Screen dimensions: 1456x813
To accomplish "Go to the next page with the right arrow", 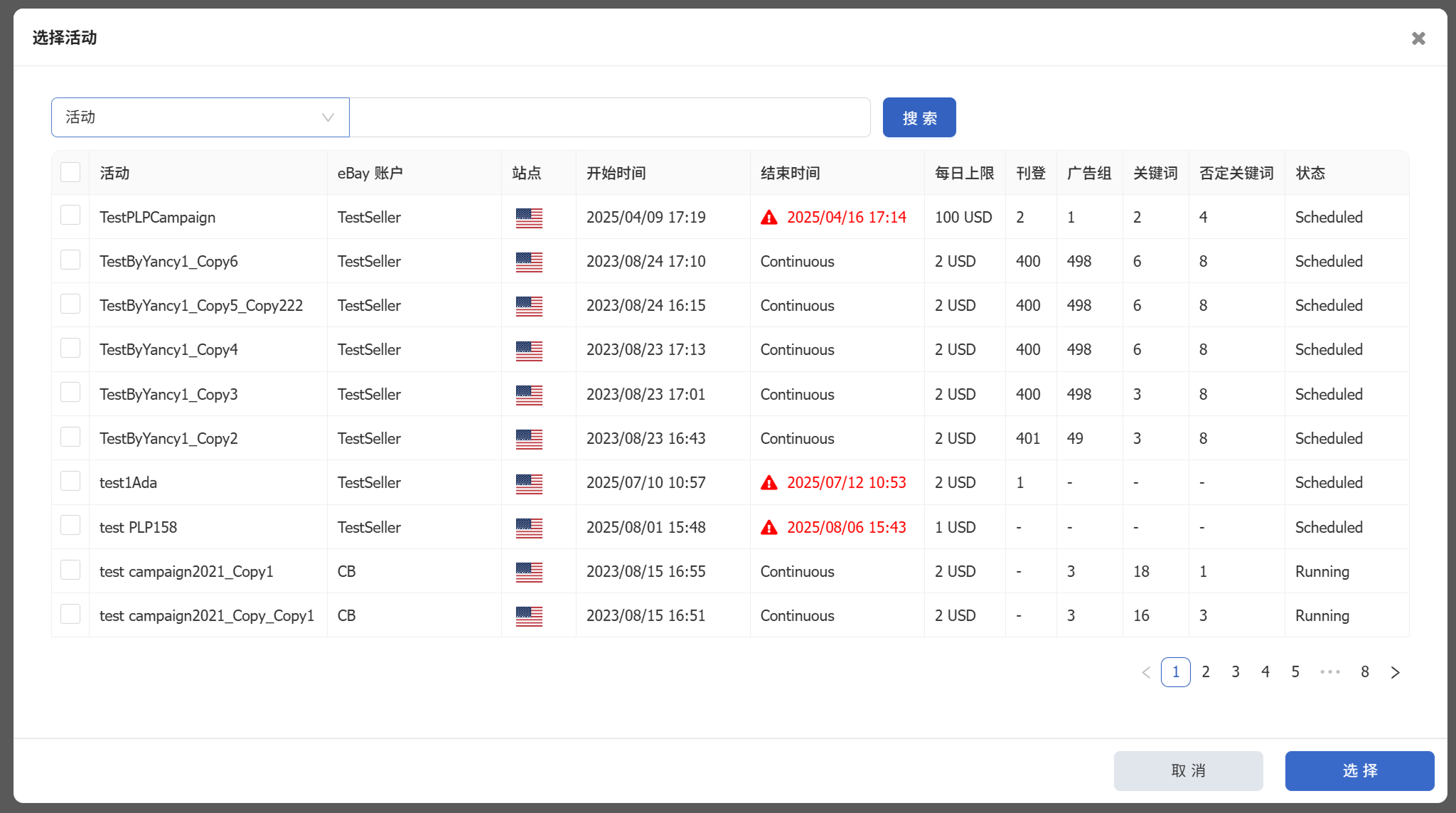I will (1395, 672).
